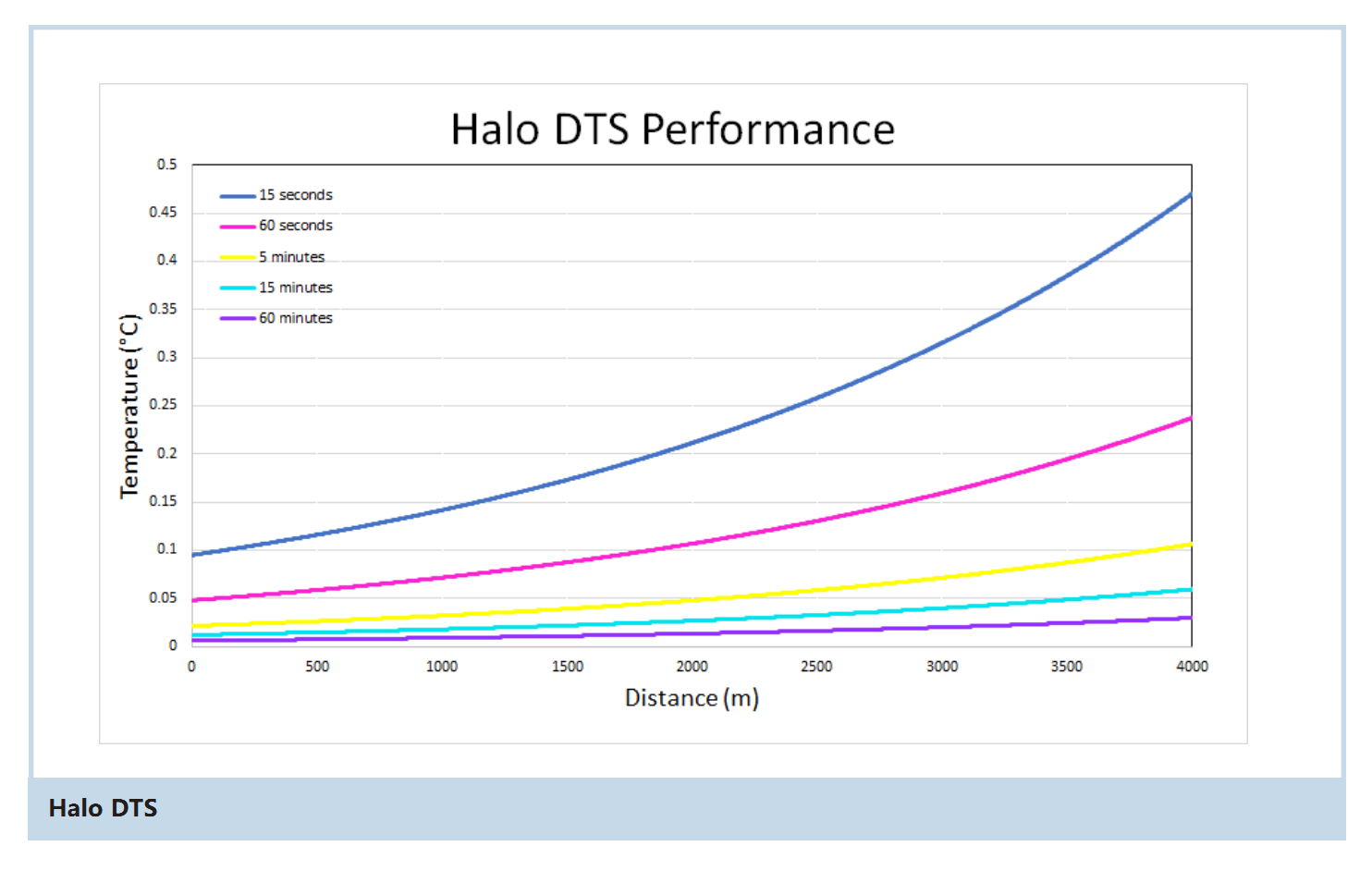The height and width of the screenshot is (871, 1372).
Task: Click the yellow legend line for 5 minutes
Action: 238,257
